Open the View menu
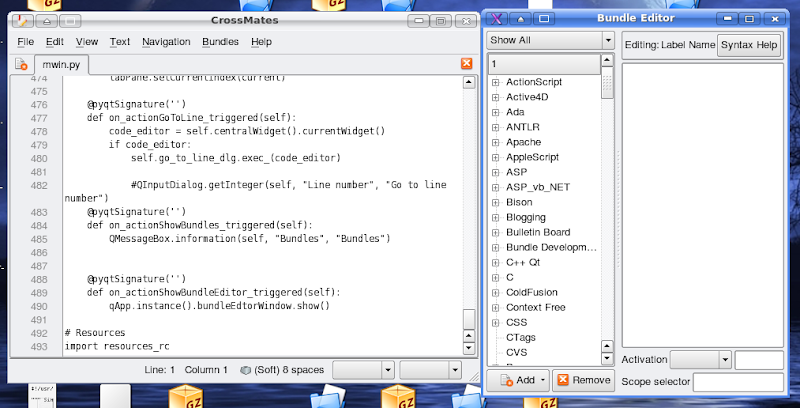The height and width of the screenshot is (408, 800). 87,42
